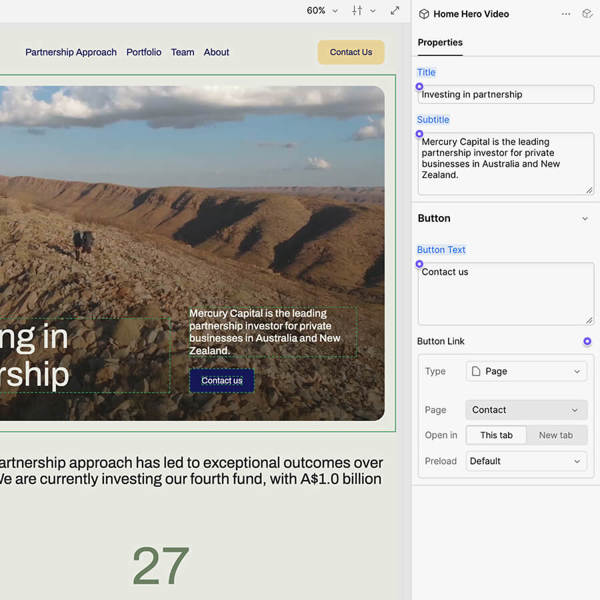Open the Preload dropdown set to Default
Viewport: 600px width, 600px height.
click(526, 461)
